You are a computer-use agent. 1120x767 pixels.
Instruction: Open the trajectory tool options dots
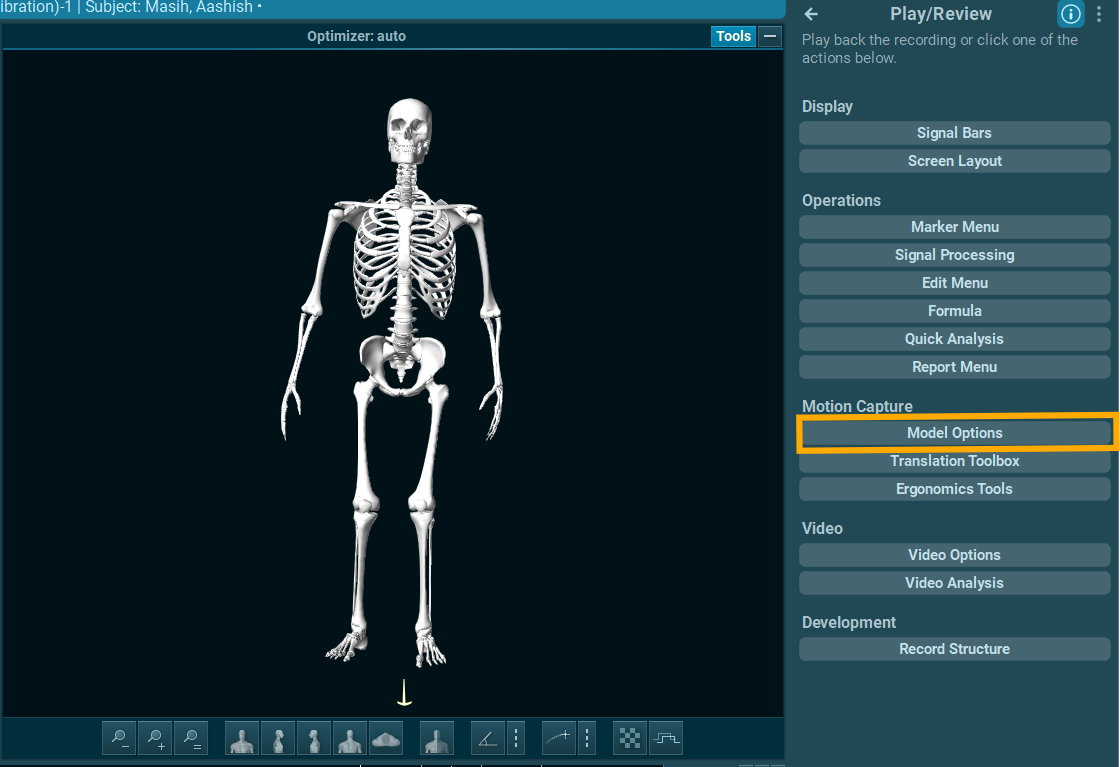587,739
